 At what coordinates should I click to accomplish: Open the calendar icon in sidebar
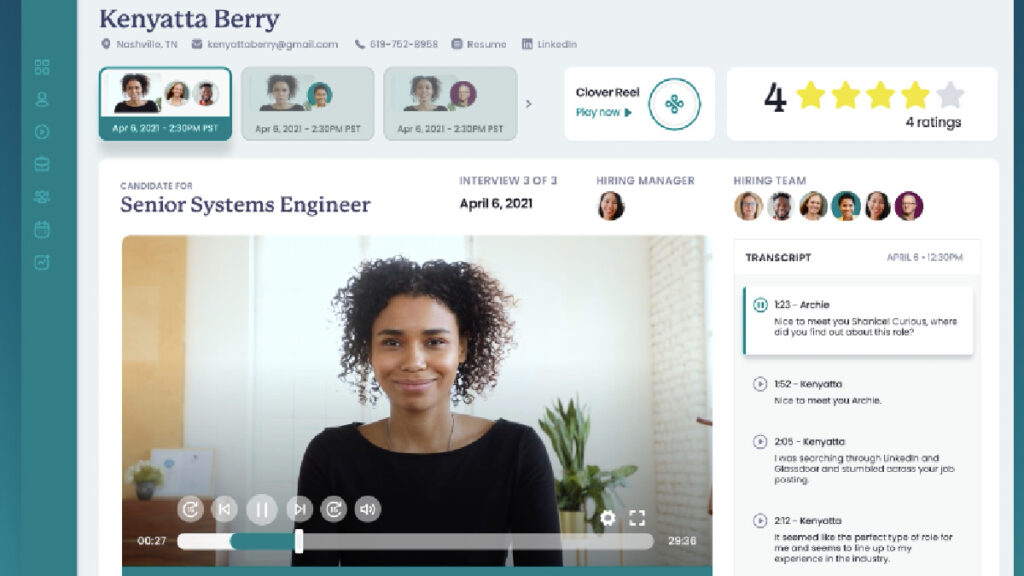pyautogui.click(x=42, y=229)
